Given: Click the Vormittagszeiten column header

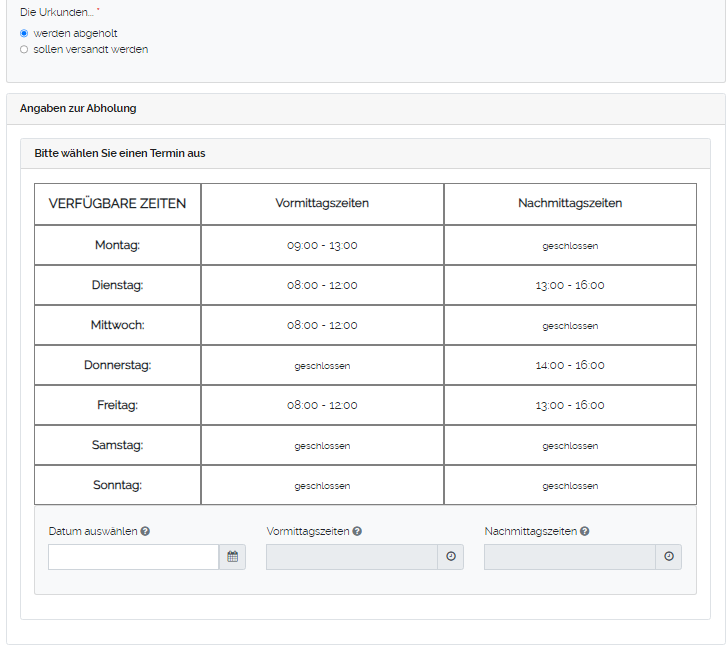Looking at the screenshot, I should pyautogui.click(x=322, y=203).
